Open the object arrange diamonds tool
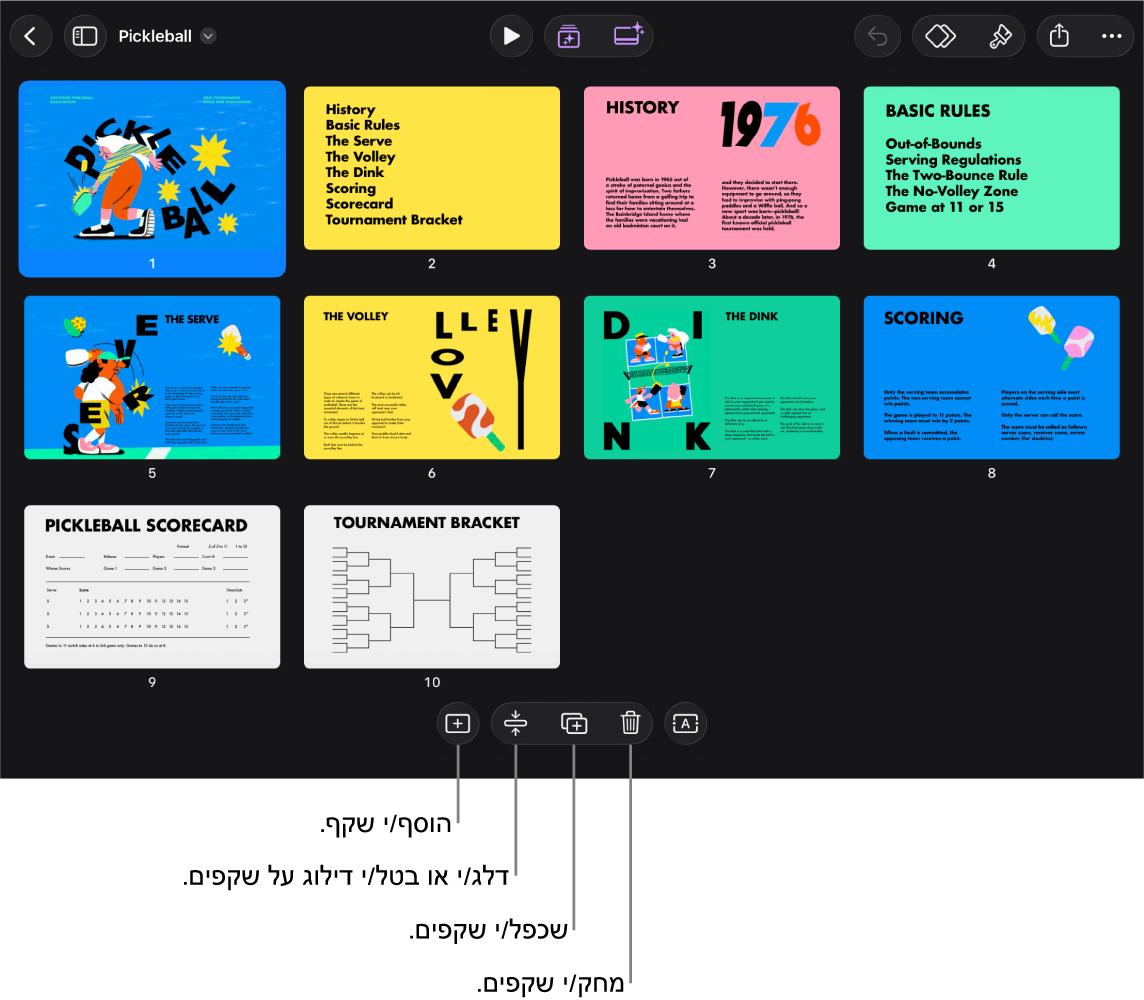The height and width of the screenshot is (1000, 1144). coord(940,36)
